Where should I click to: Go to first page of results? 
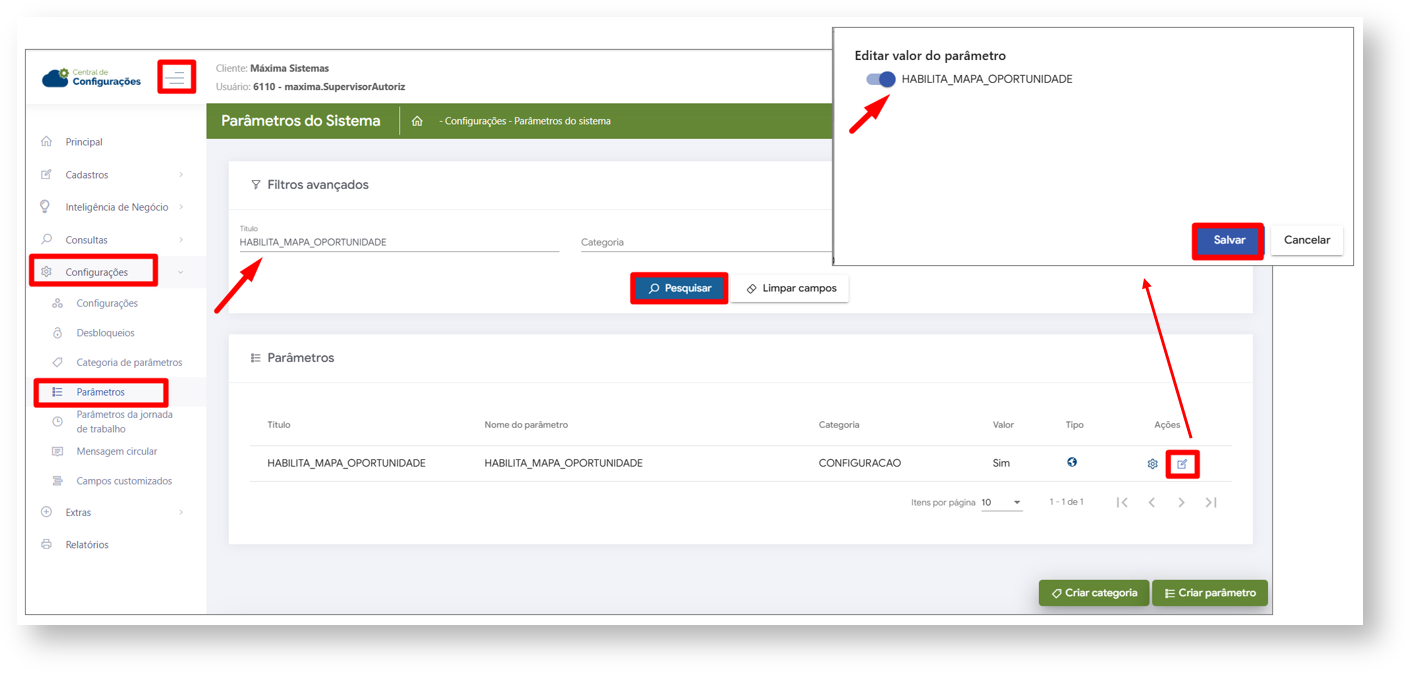click(x=1122, y=502)
